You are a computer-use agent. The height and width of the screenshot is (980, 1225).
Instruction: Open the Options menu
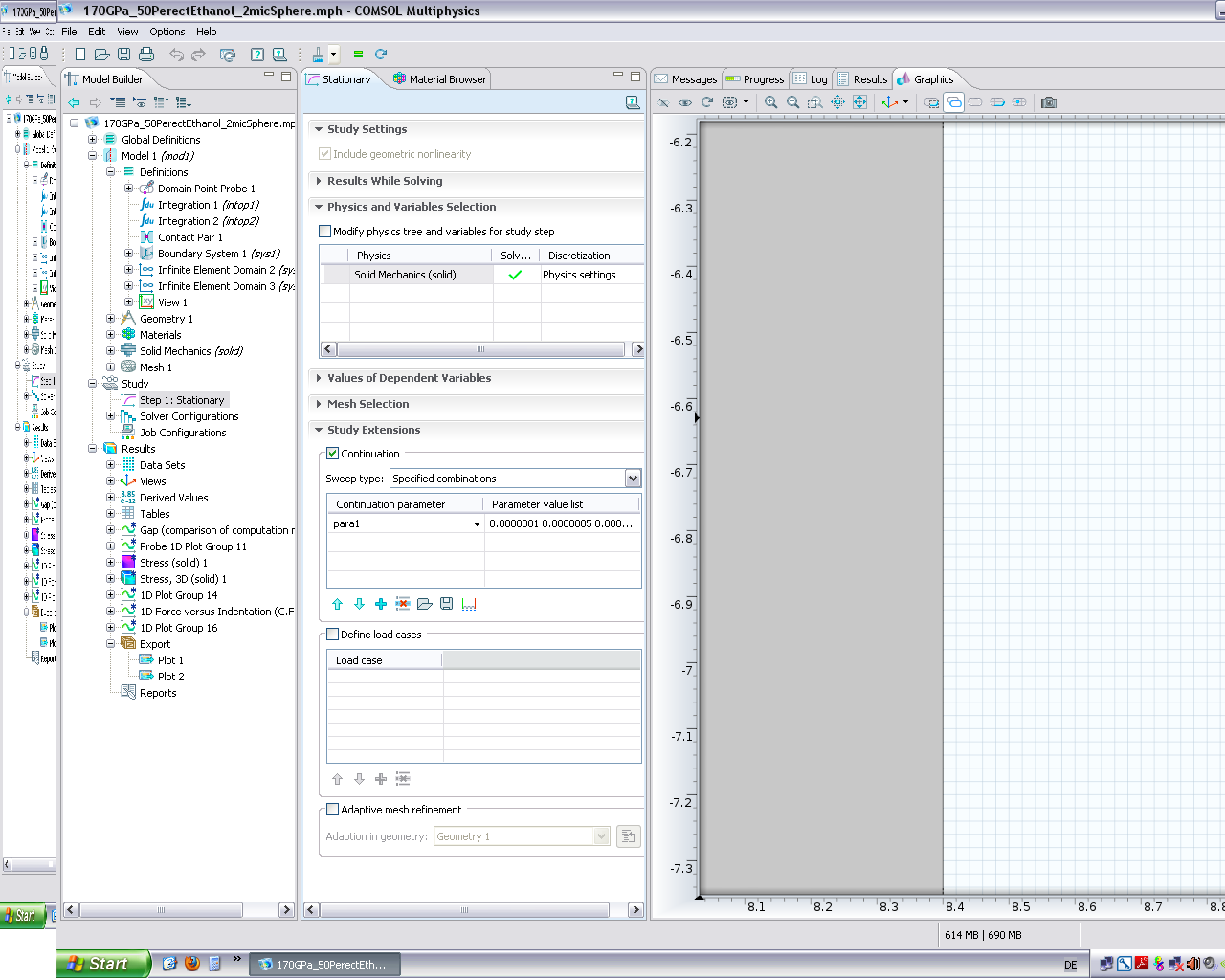pos(167,32)
